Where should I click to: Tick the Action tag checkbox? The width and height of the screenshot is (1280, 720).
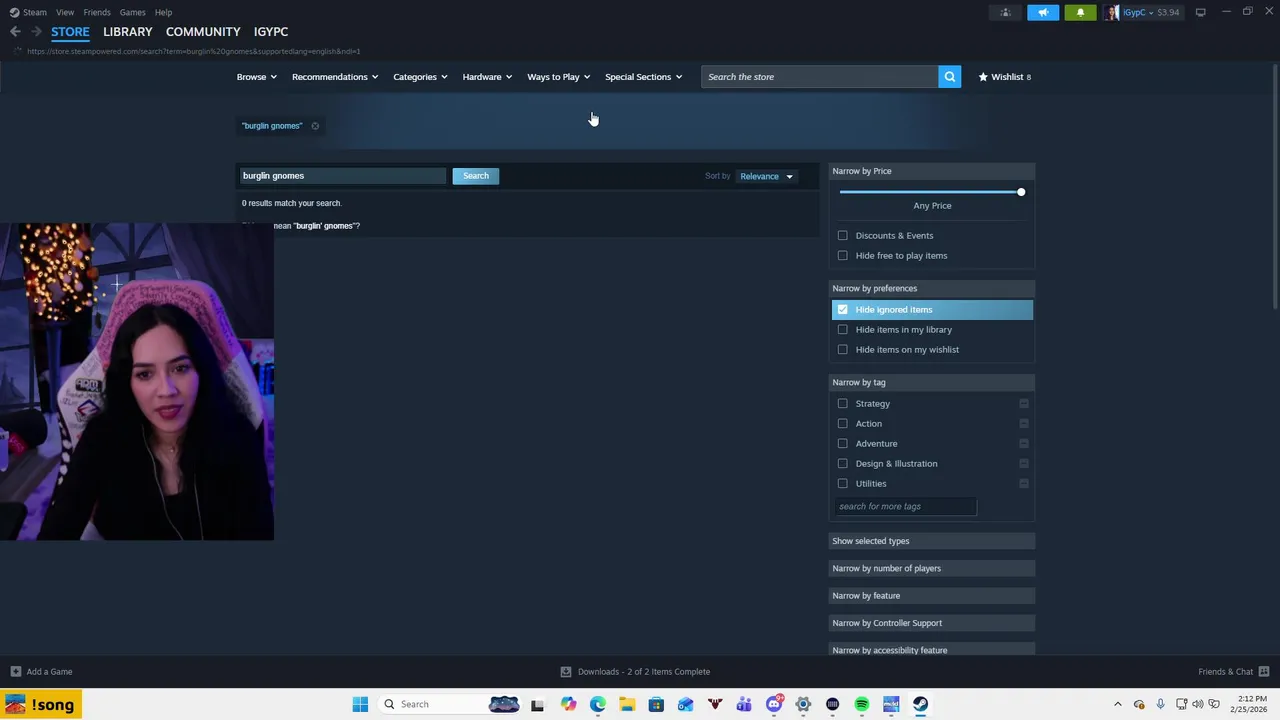click(x=843, y=424)
